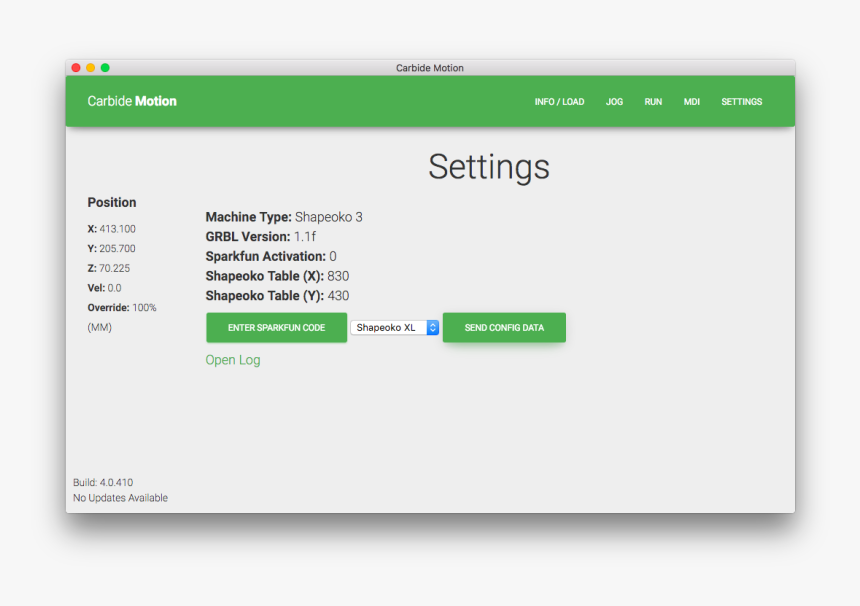
Task: Click the Override: 100% status text
Action: tap(122, 307)
